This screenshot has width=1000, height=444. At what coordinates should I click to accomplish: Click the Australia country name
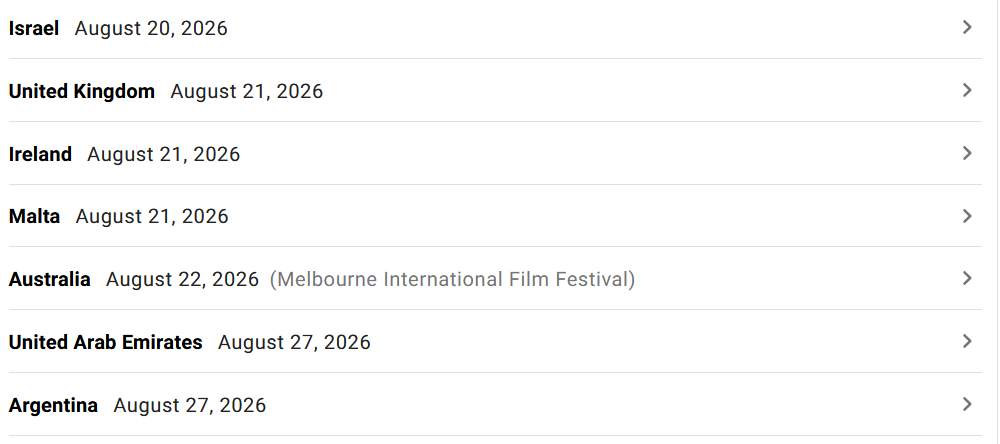[49, 279]
